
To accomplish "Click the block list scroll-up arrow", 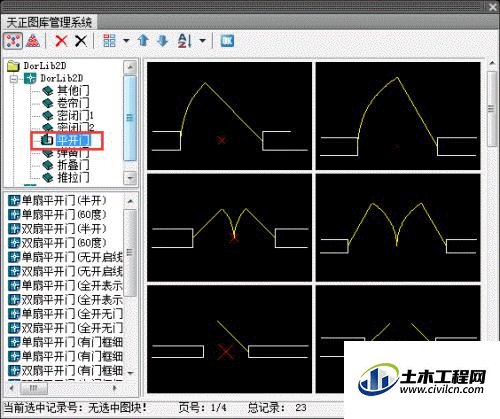I will click(130, 201).
